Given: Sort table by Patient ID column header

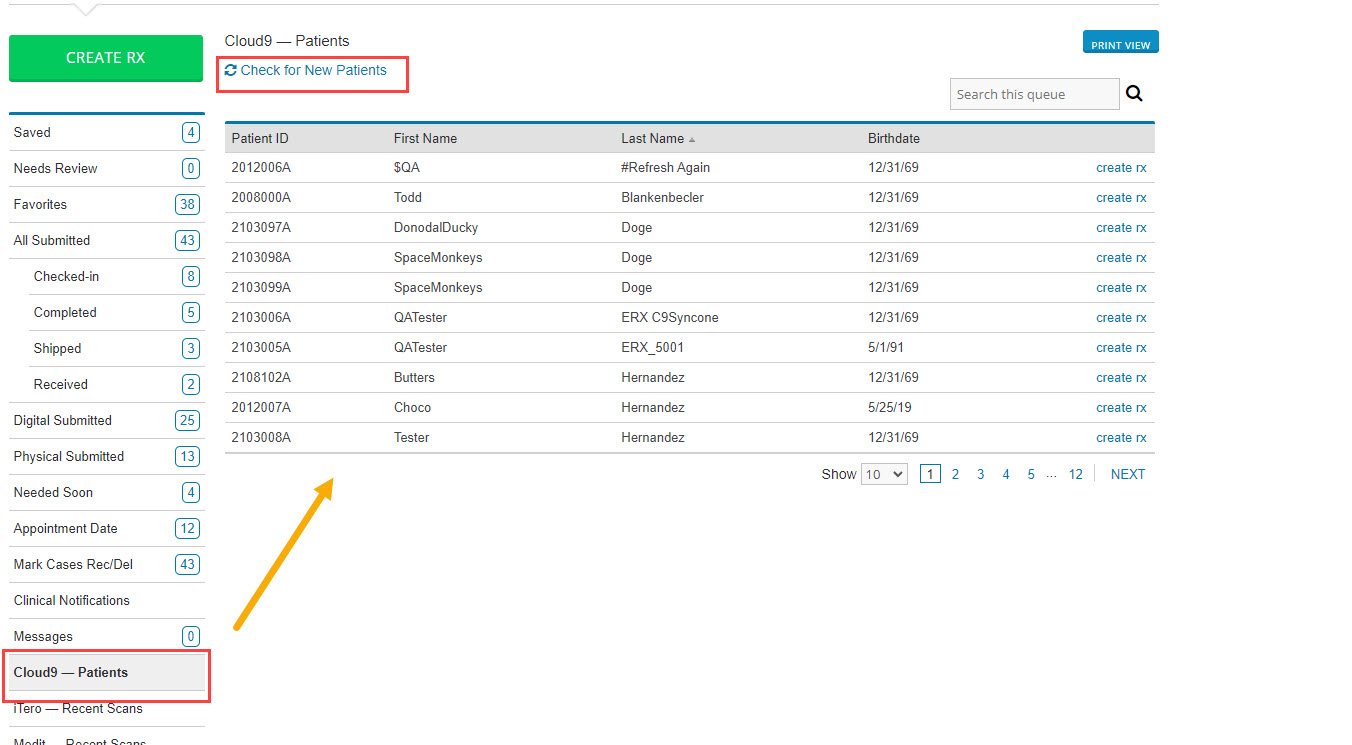Looking at the screenshot, I should click(260, 138).
